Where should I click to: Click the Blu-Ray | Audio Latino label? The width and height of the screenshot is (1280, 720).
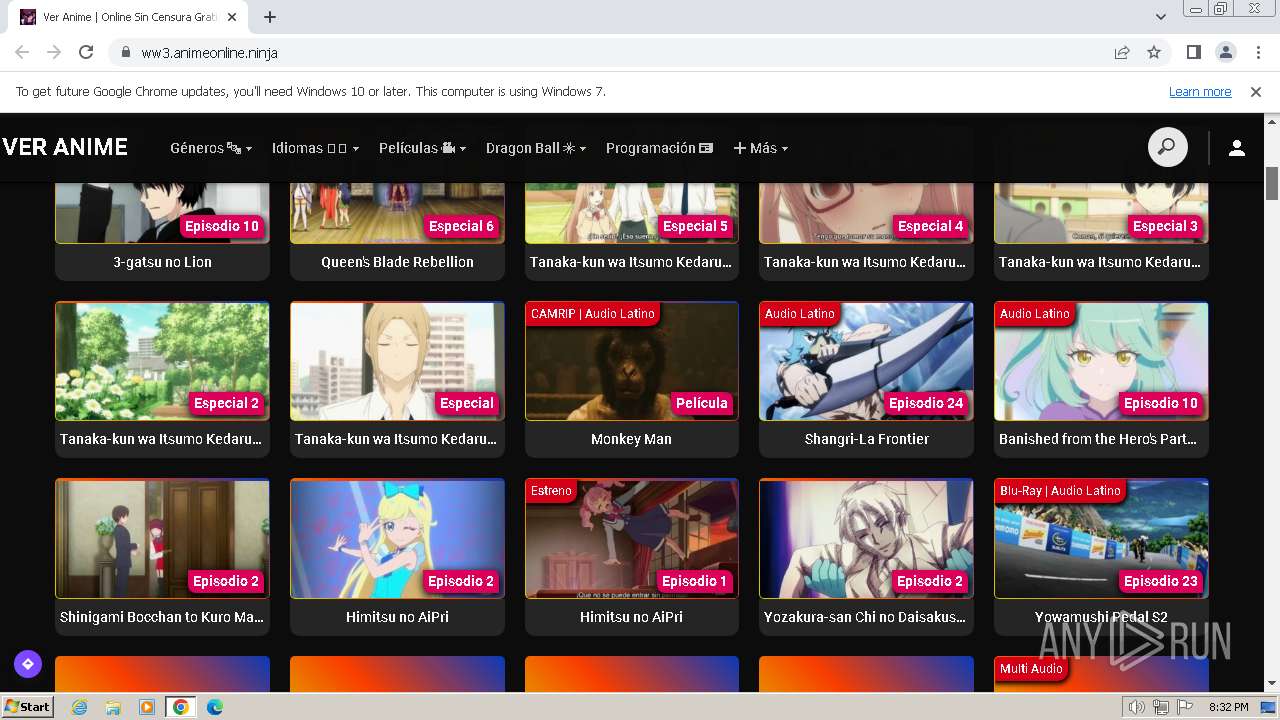(x=1060, y=491)
